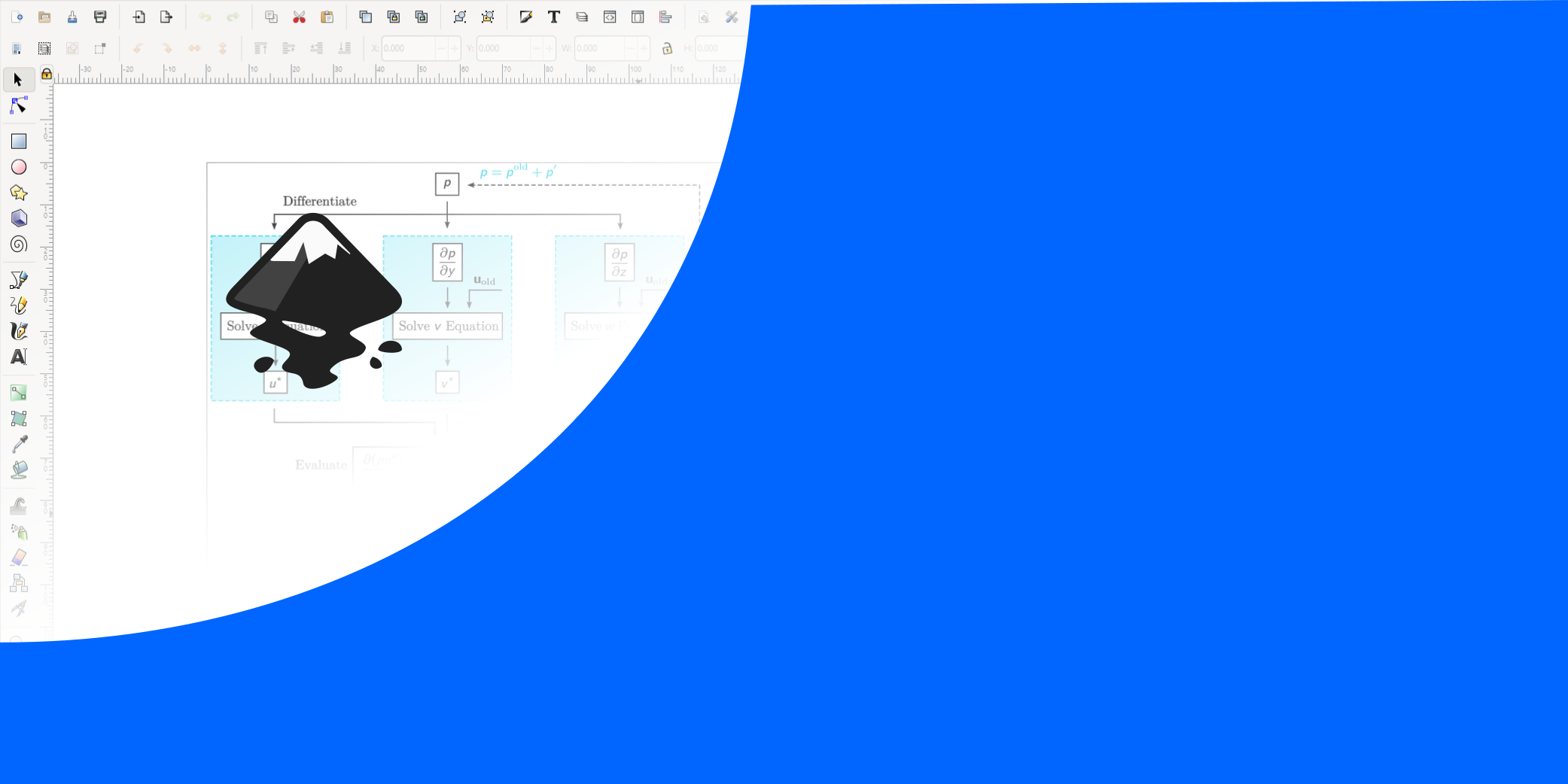Select the Rectangle tool

pyautogui.click(x=19, y=141)
